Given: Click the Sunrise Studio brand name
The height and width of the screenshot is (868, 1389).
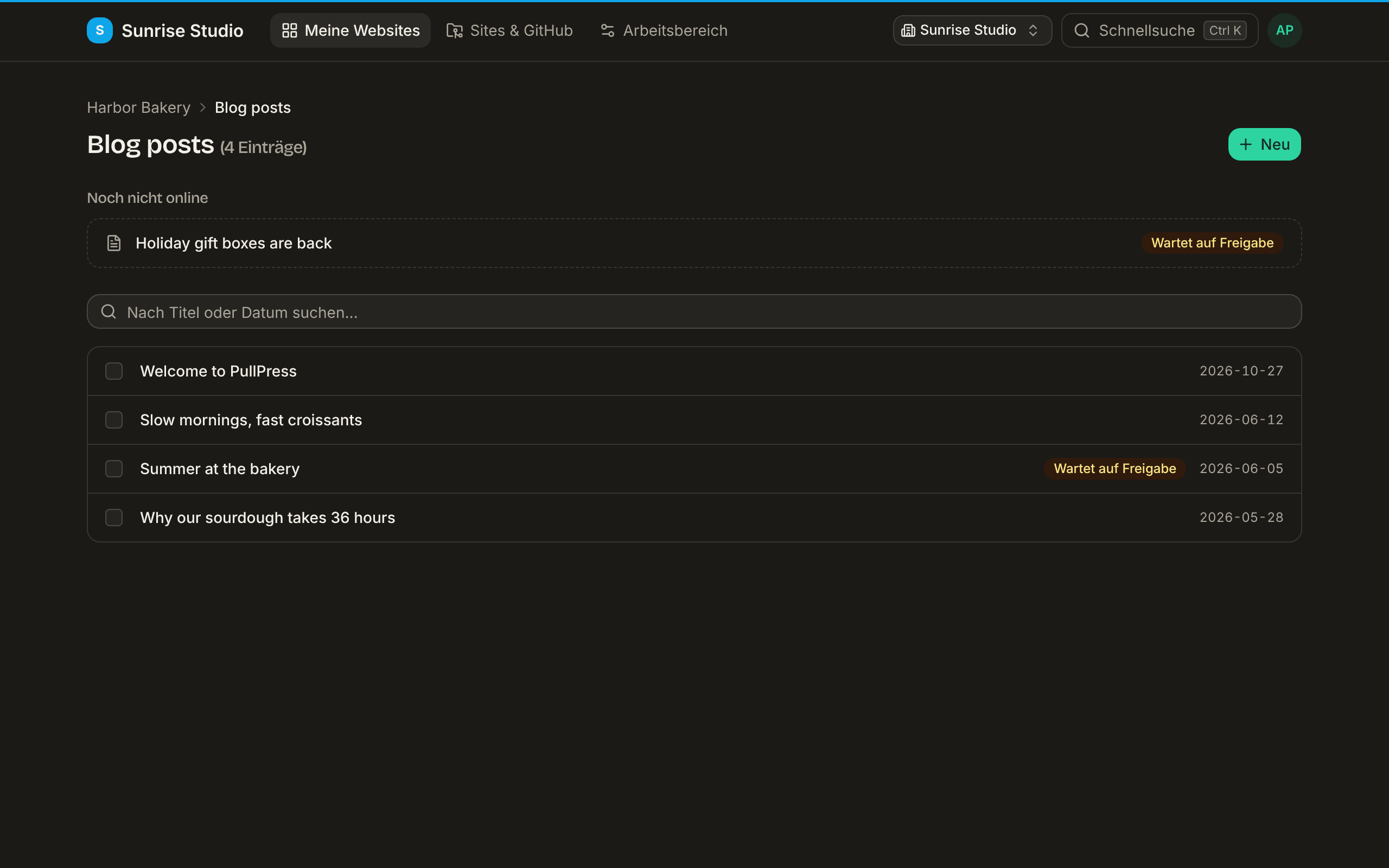Looking at the screenshot, I should [182, 30].
